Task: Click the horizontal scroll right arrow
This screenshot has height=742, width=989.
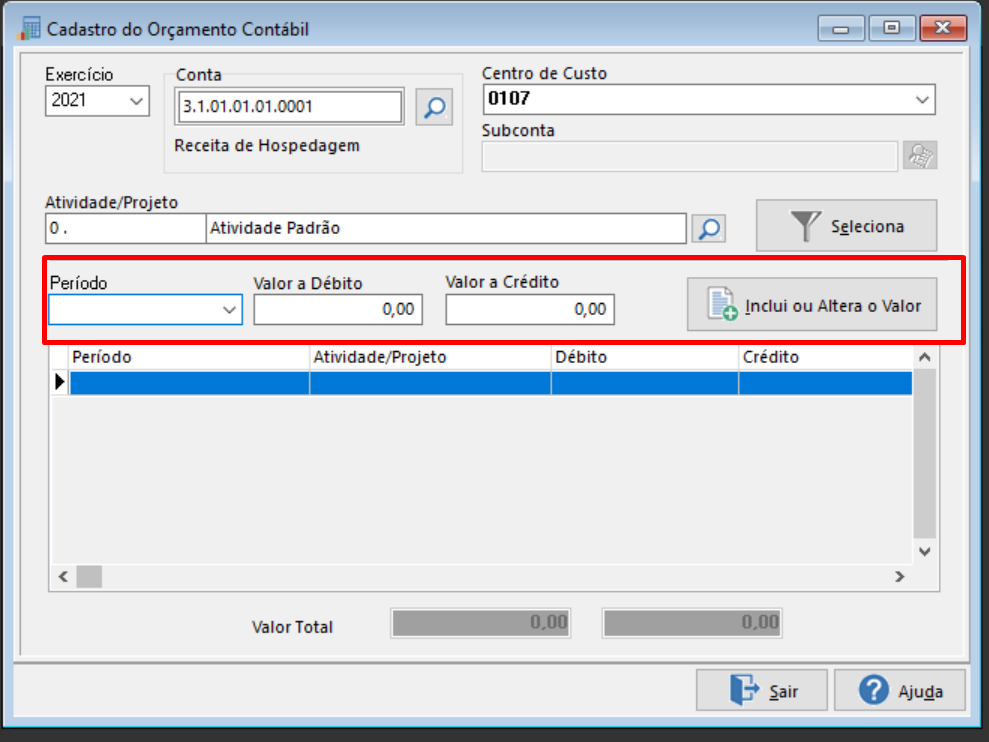Action: coord(900,577)
